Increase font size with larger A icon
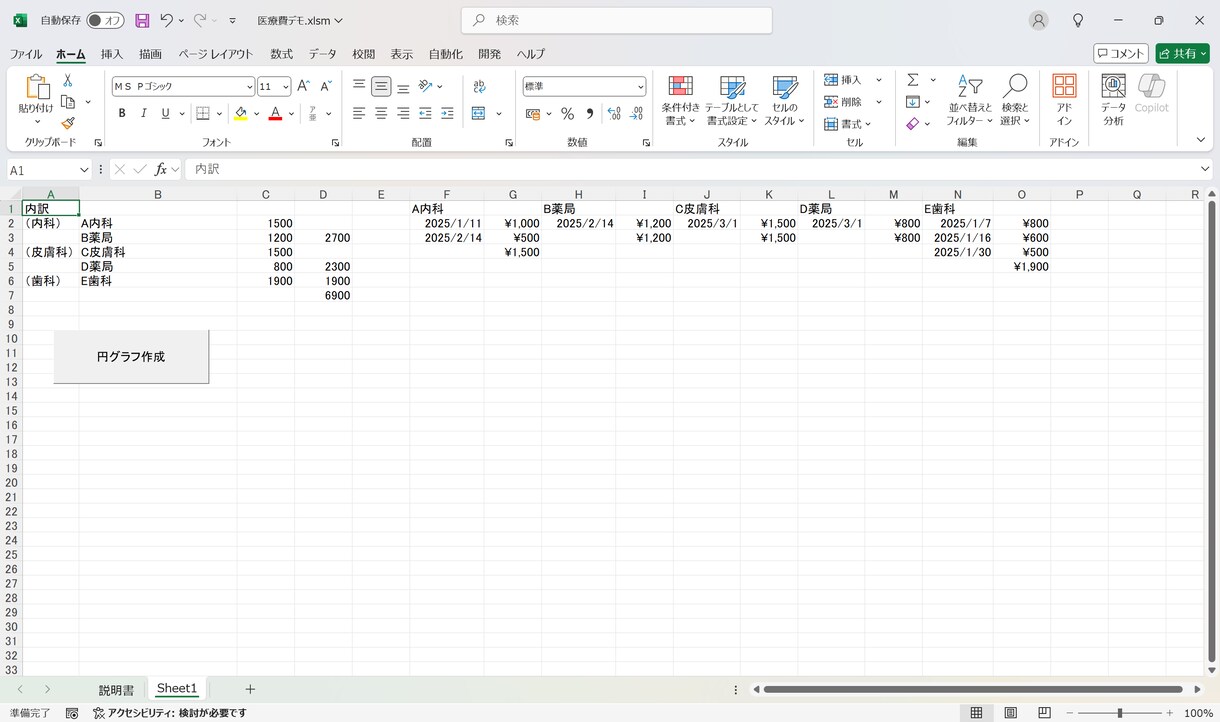This screenshot has height=722, width=1220. 303,87
